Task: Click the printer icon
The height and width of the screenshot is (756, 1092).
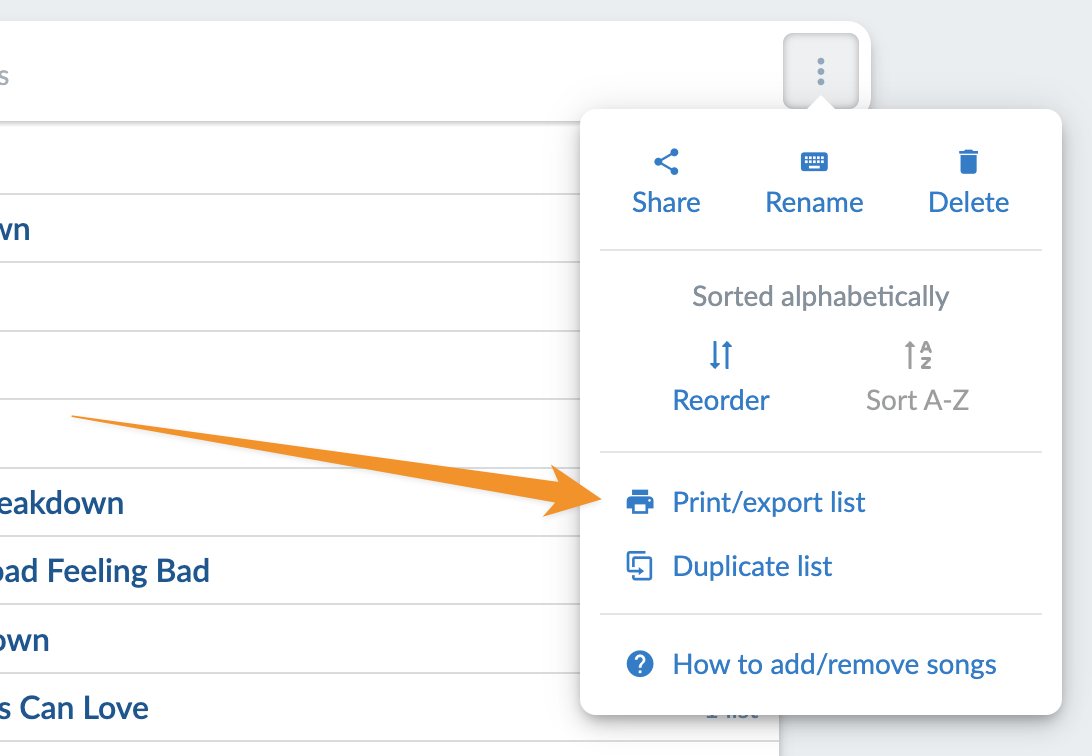Action: click(640, 502)
